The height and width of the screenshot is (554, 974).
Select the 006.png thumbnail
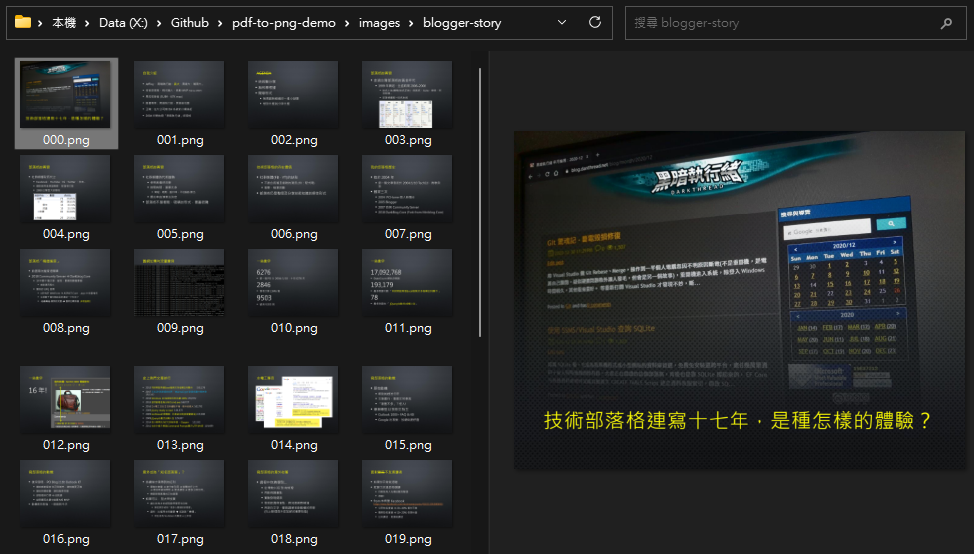293,189
